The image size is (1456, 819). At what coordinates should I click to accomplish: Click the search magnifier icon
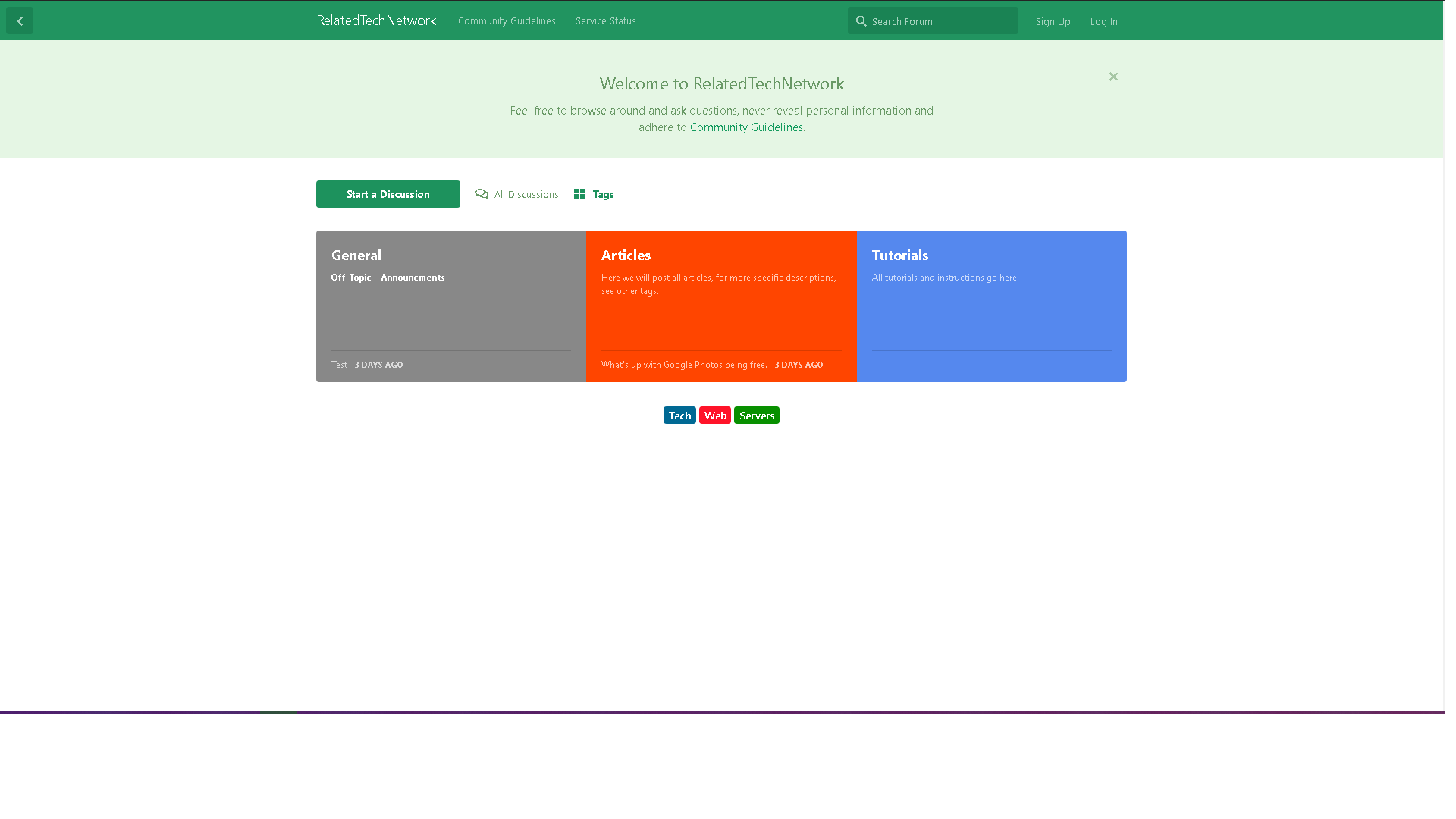861,21
